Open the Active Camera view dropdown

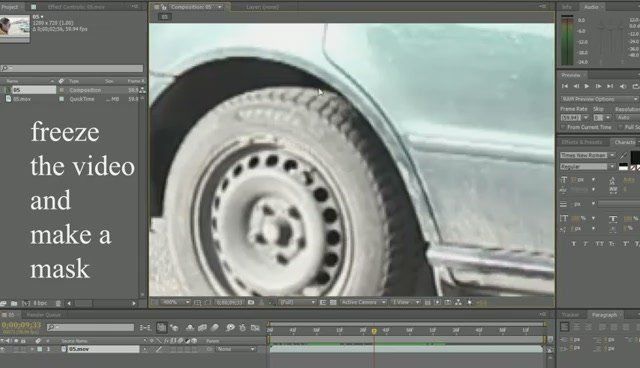point(363,302)
